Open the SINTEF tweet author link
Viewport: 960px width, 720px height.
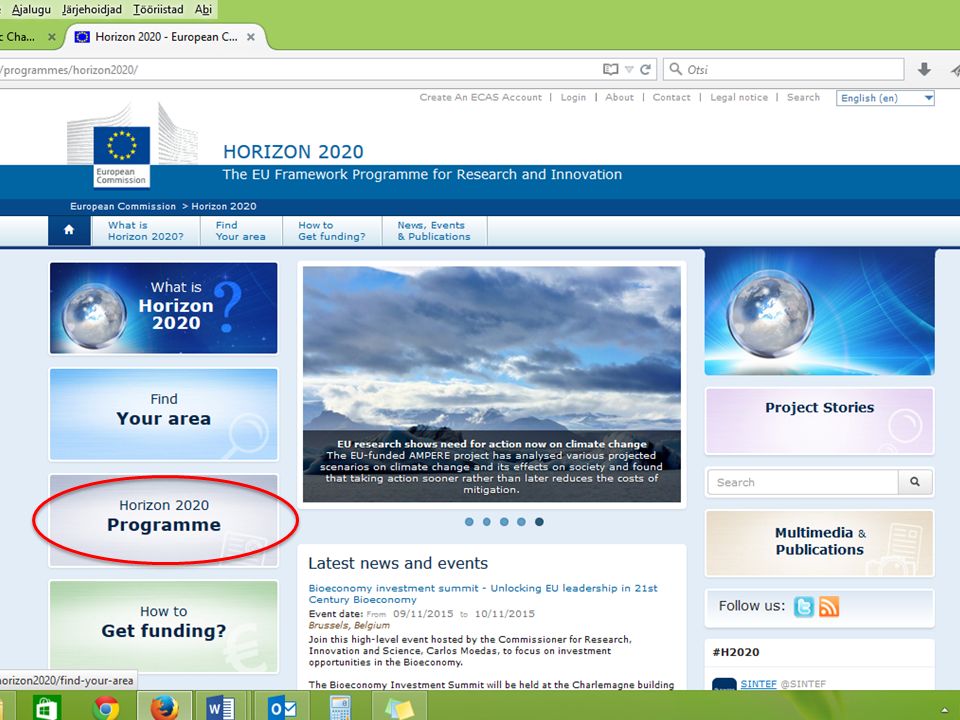[x=759, y=683]
